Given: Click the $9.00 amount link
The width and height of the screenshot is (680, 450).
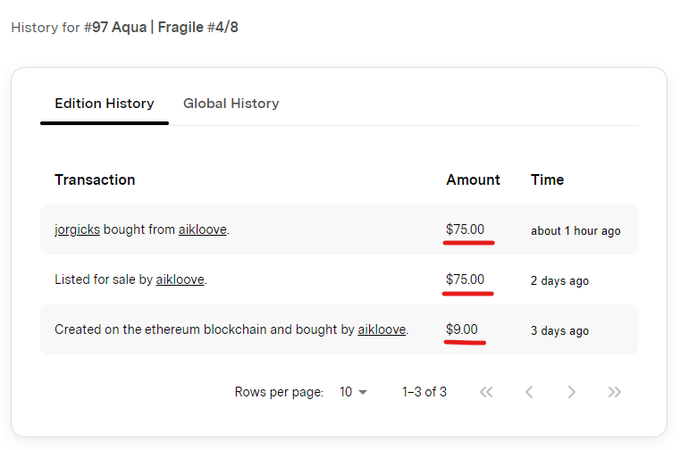Looking at the screenshot, I should click(x=462, y=329).
